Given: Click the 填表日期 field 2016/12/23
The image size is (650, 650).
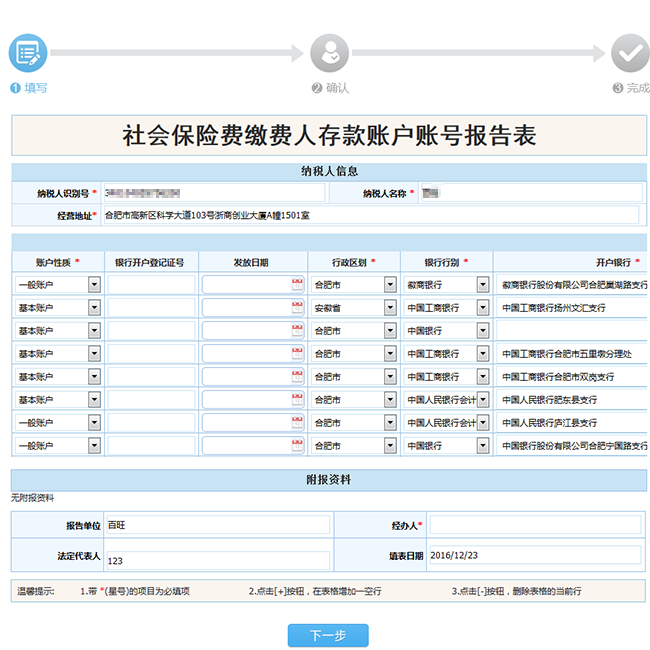Looking at the screenshot, I should [536, 555].
